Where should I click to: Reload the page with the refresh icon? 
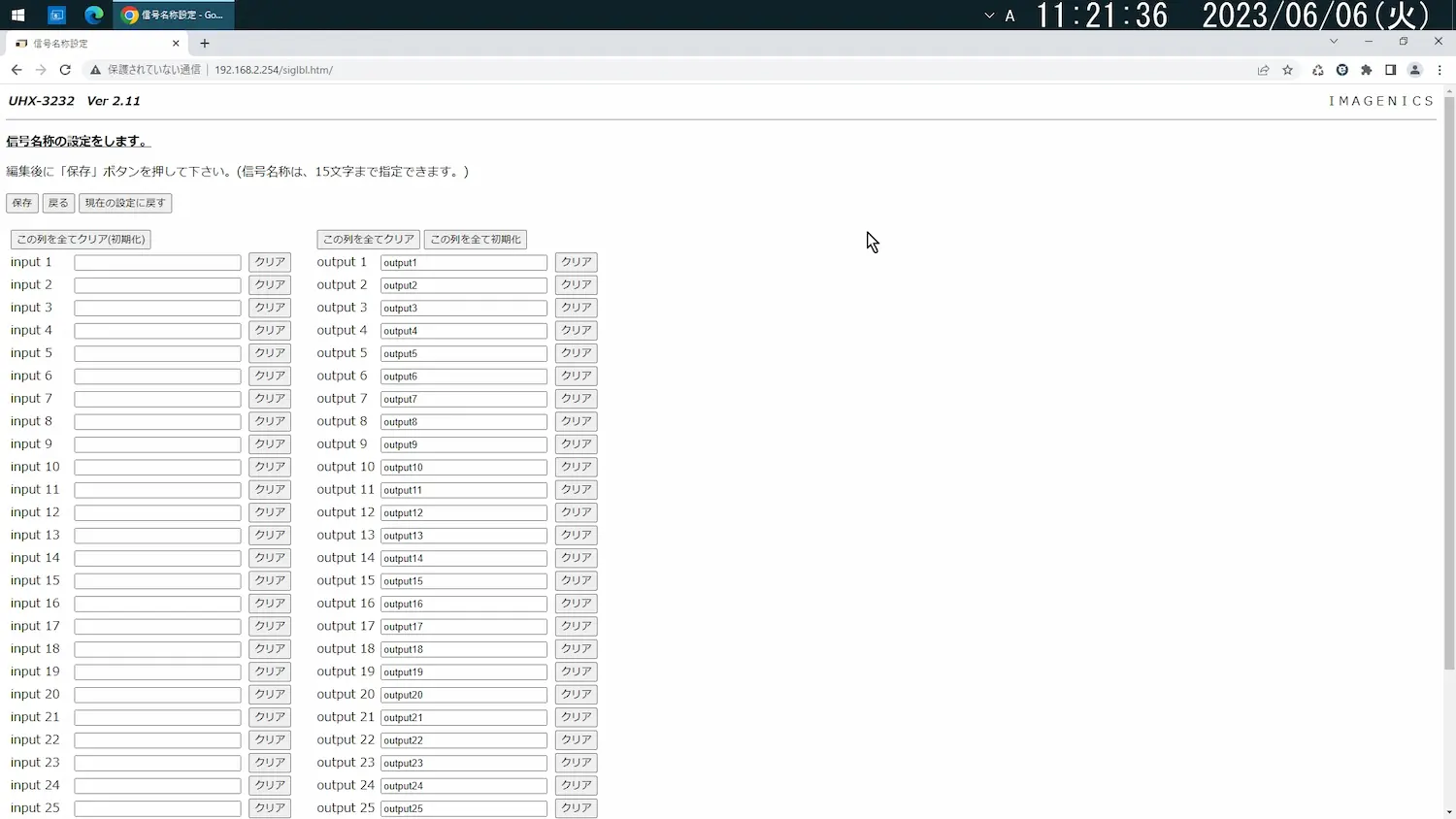65,70
